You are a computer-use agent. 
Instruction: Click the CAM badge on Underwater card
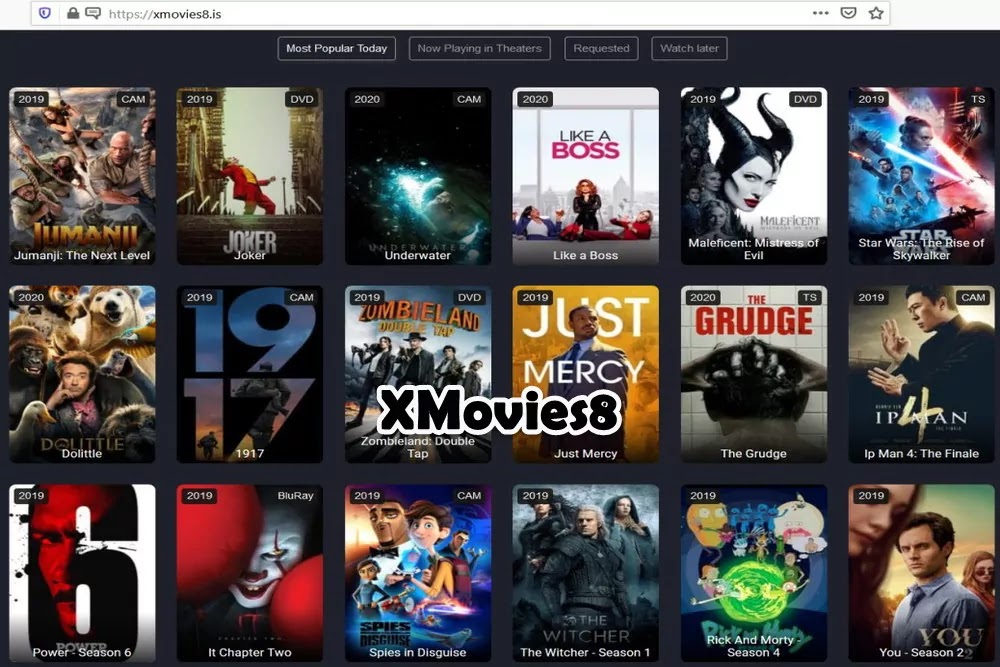pyautogui.click(x=469, y=99)
